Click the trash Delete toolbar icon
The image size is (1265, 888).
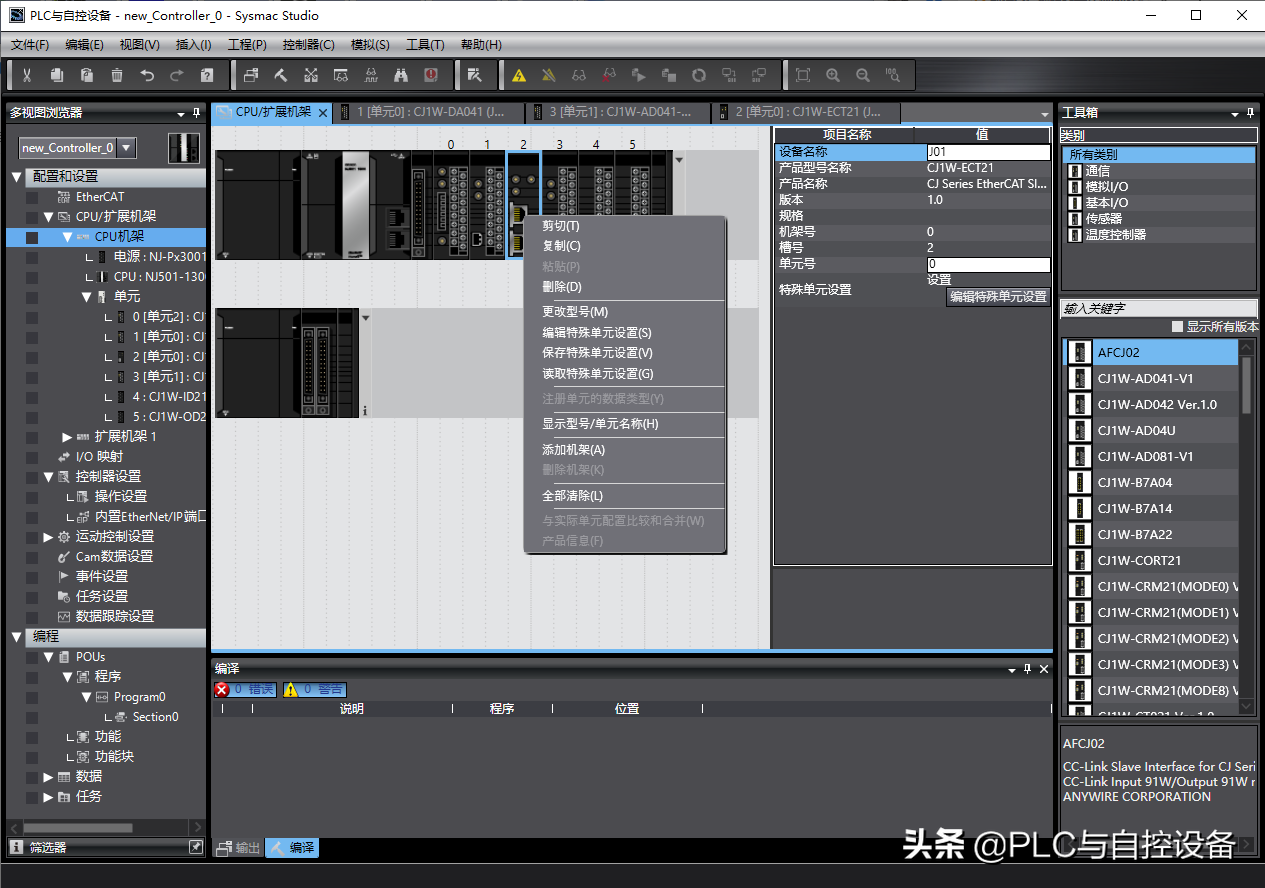117,75
